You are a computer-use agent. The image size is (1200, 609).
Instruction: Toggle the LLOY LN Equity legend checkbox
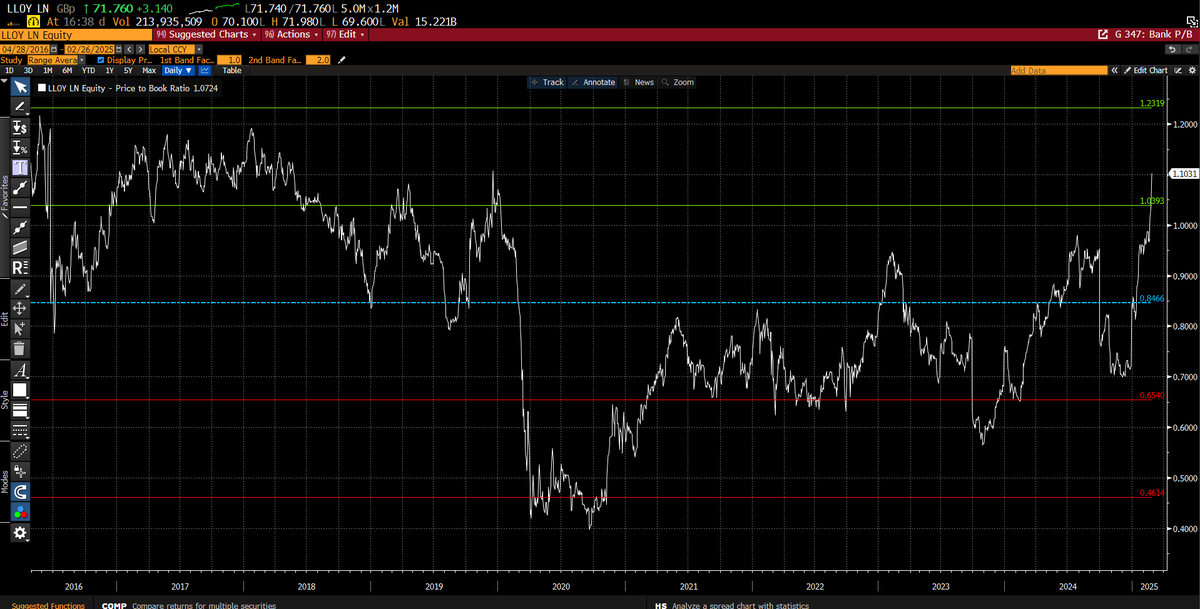click(41, 89)
